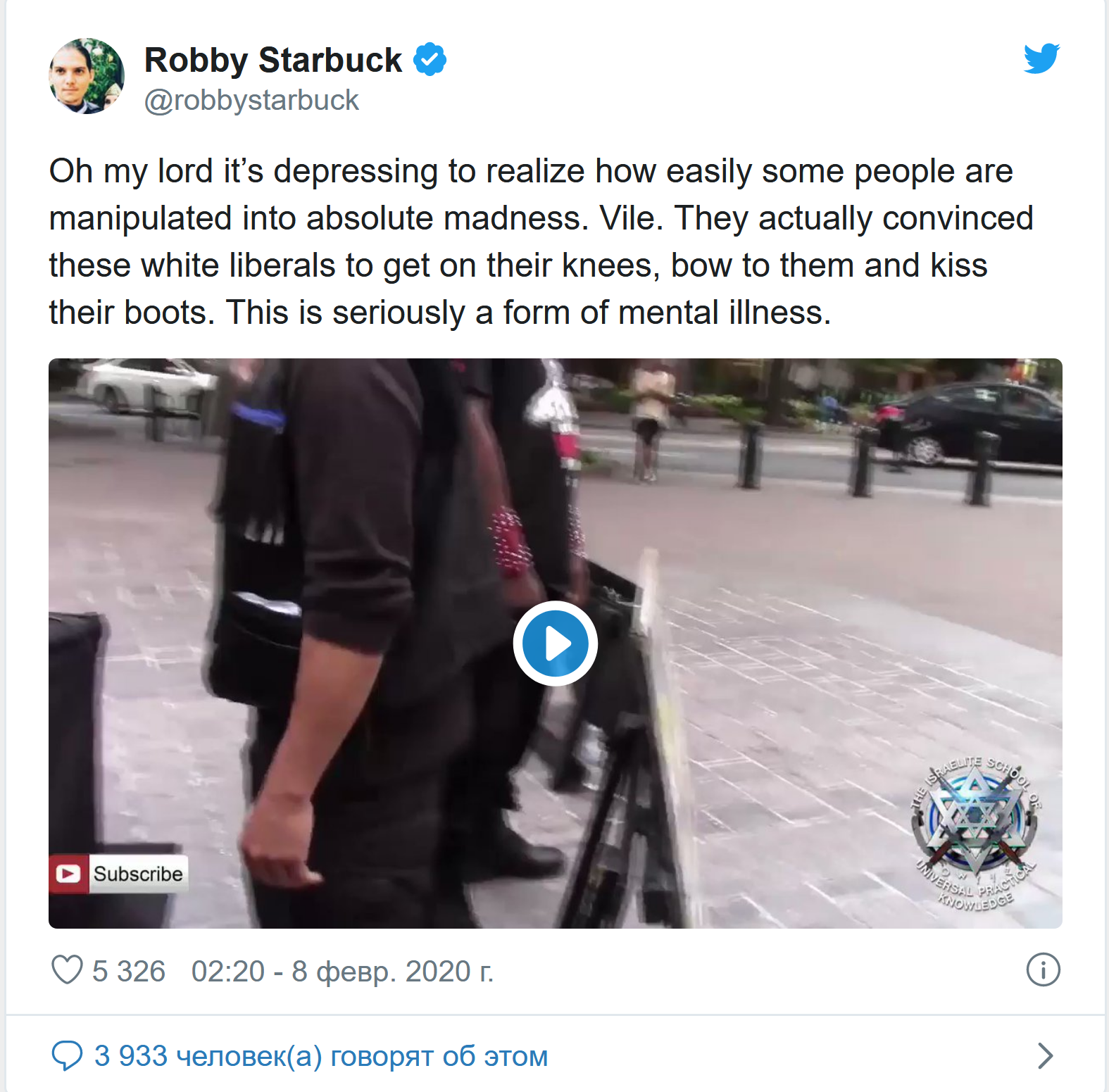Click the blue verified badge
Viewport: 1109px width, 1092px height.
coord(430,59)
